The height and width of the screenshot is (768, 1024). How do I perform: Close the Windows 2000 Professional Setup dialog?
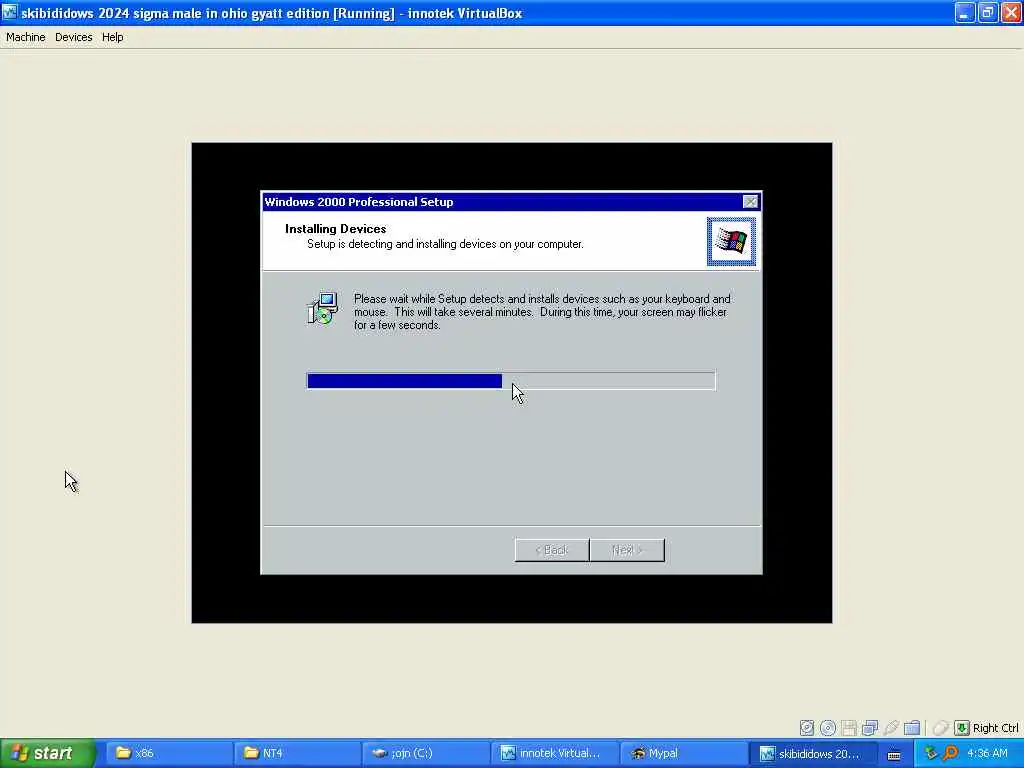tap(750, 202)
